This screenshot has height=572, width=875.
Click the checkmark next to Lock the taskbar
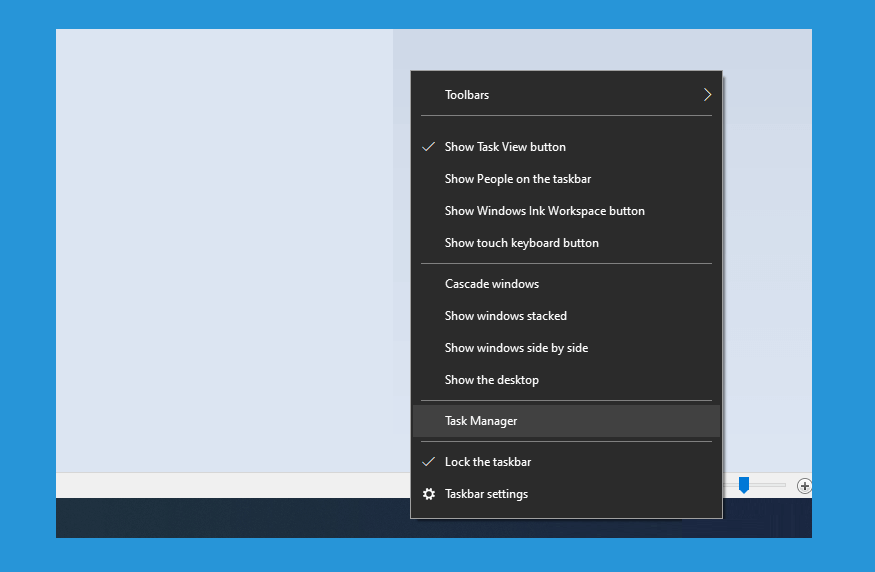click(x=429, y=462)
